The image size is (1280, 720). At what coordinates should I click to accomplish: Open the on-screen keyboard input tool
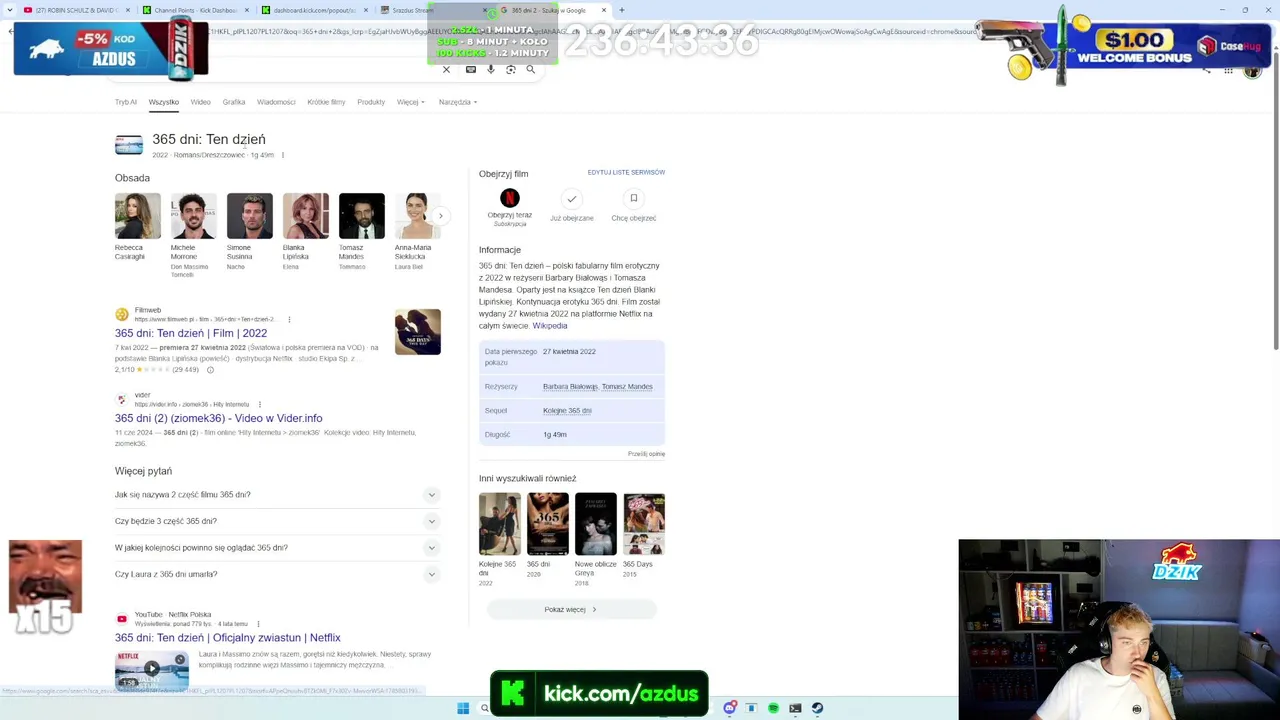point(471,70)
